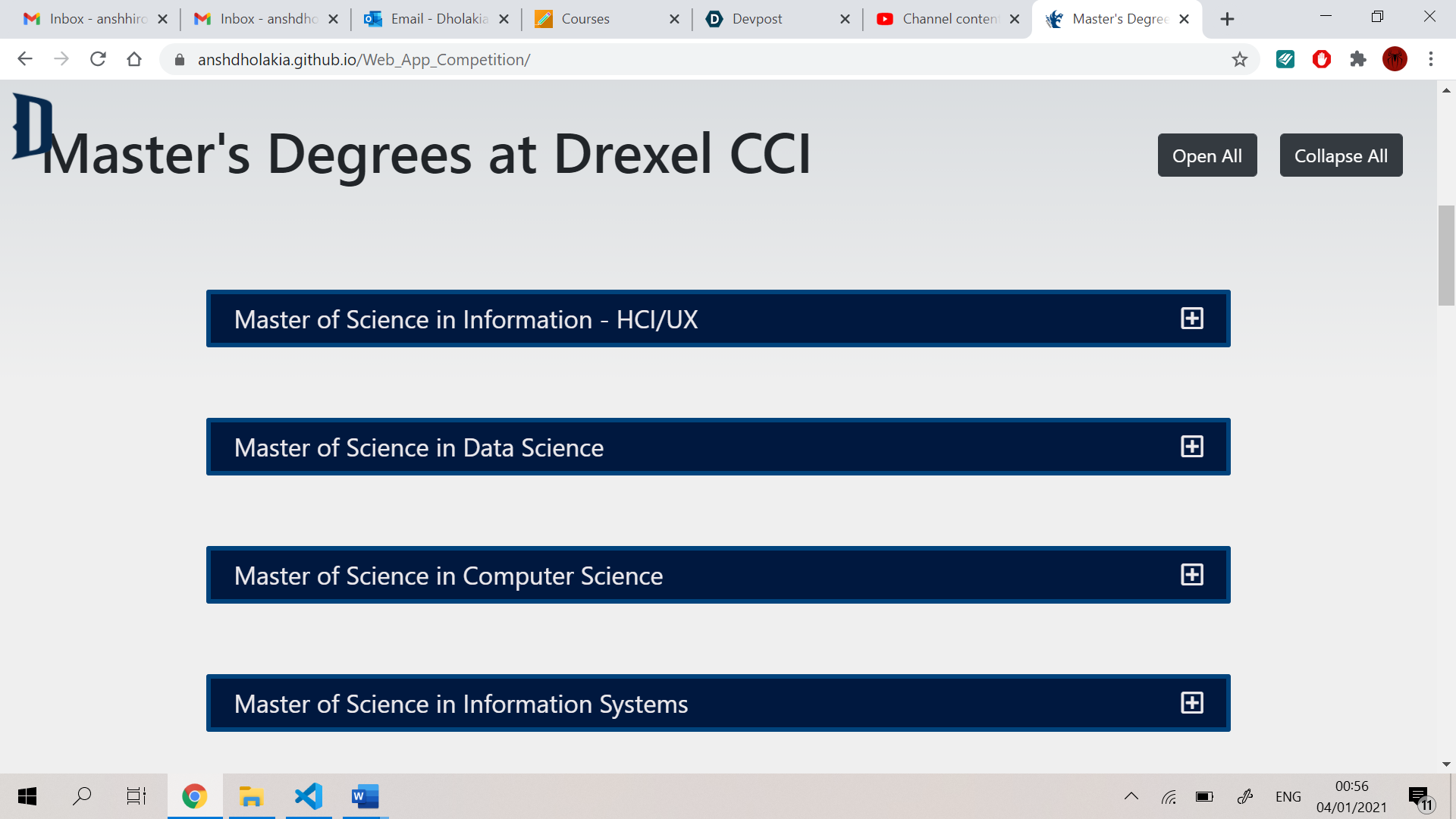Open Chrome three-dot menu

(x=1430, y=59)
